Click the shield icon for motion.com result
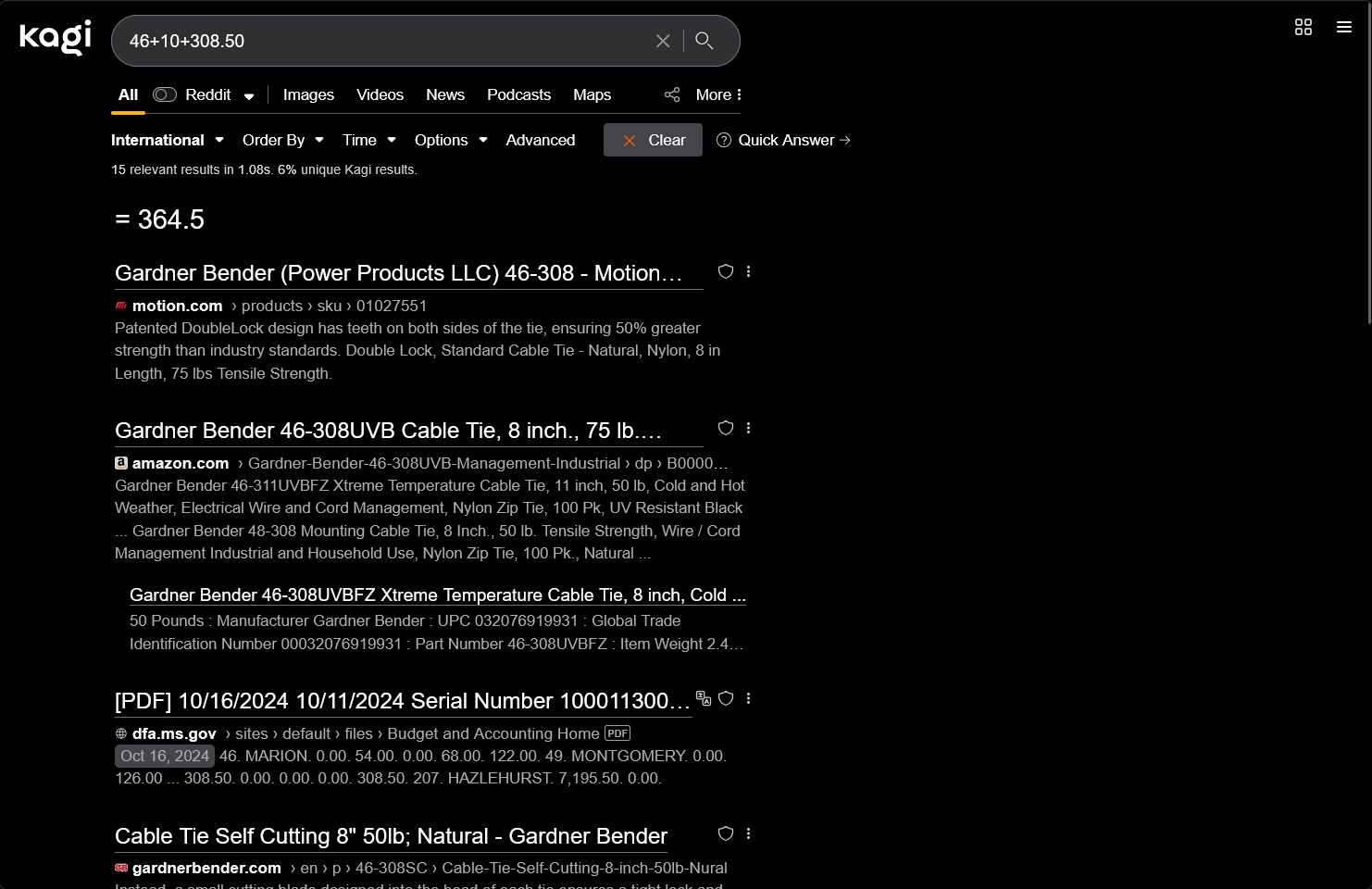 (x=726, y=271)
